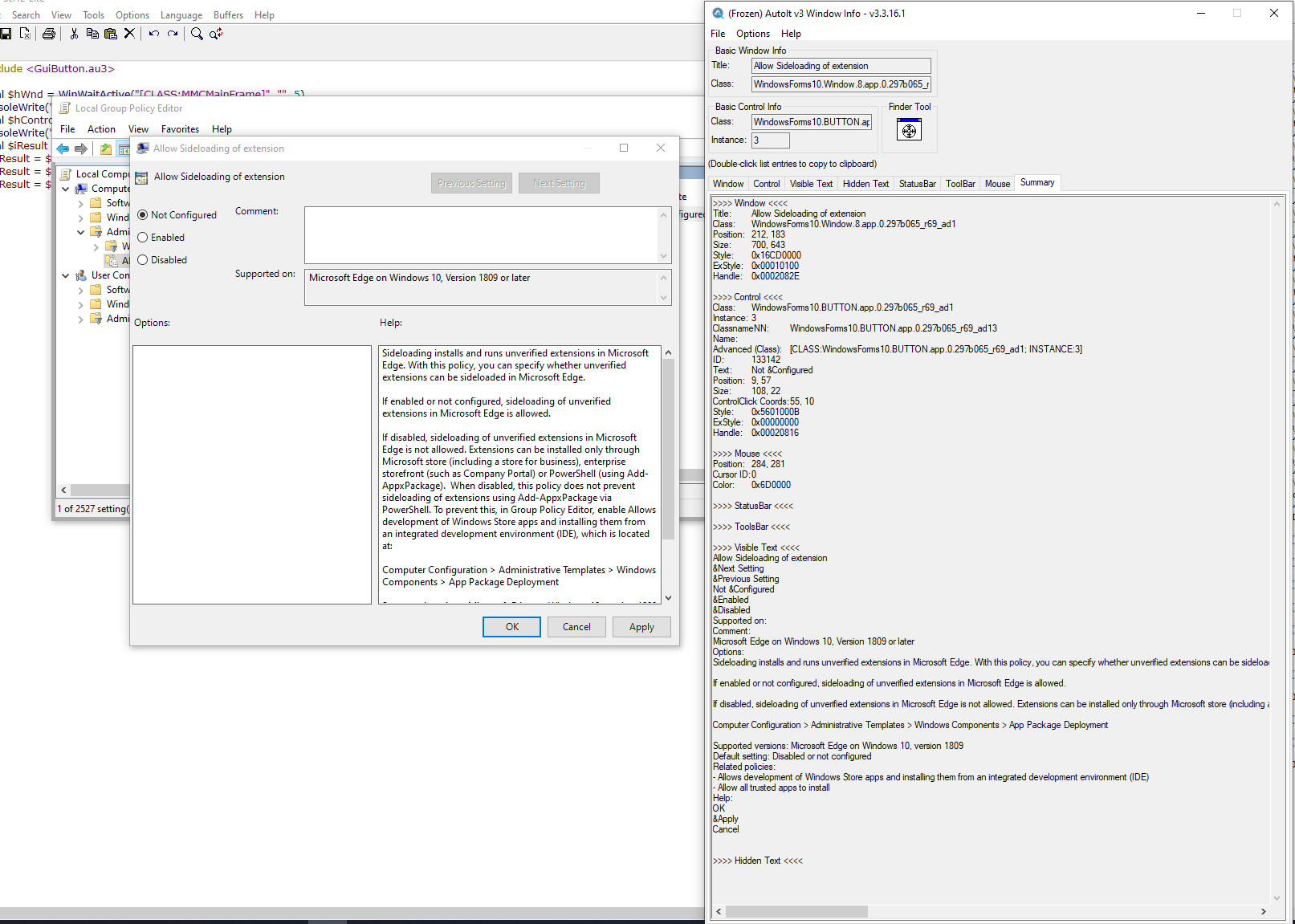Click the Up one level folder icon
Image resolution: width=1295 pixels, height=924 pixels.
click(x=106, y=149)
